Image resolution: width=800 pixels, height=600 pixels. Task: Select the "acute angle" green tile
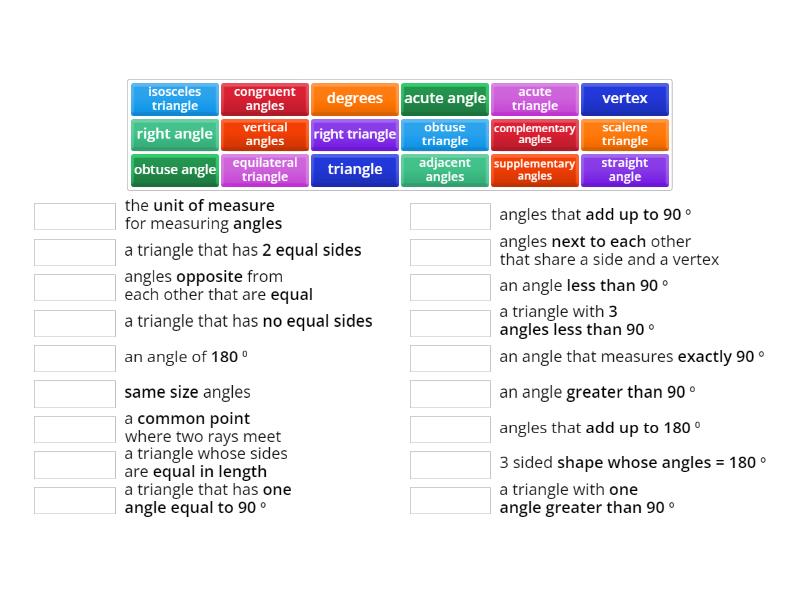tap(444, 98)
